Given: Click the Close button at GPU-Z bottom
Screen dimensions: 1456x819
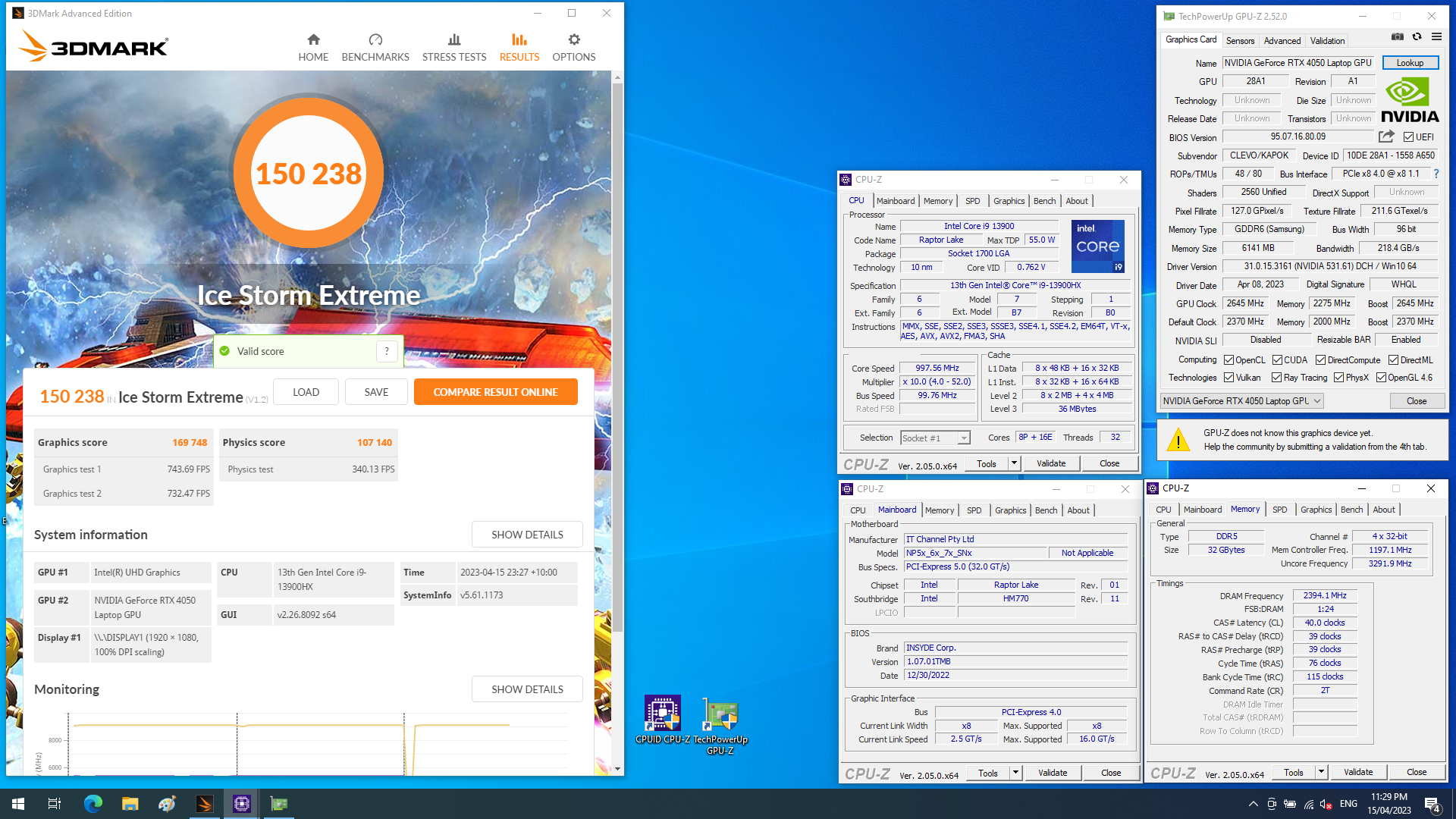Looking at the screenshot, I should [1417, 401].
